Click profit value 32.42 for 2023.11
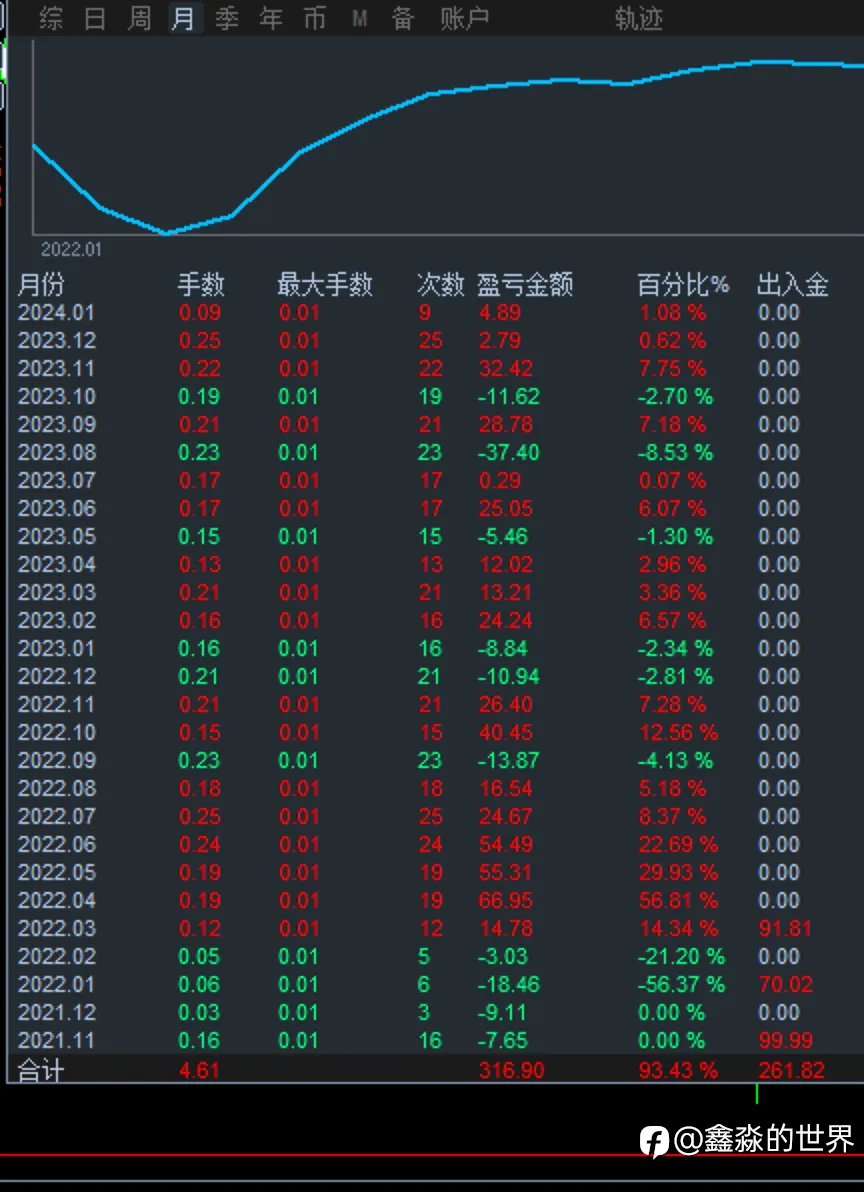864x1192 pixels. [506, 369]
